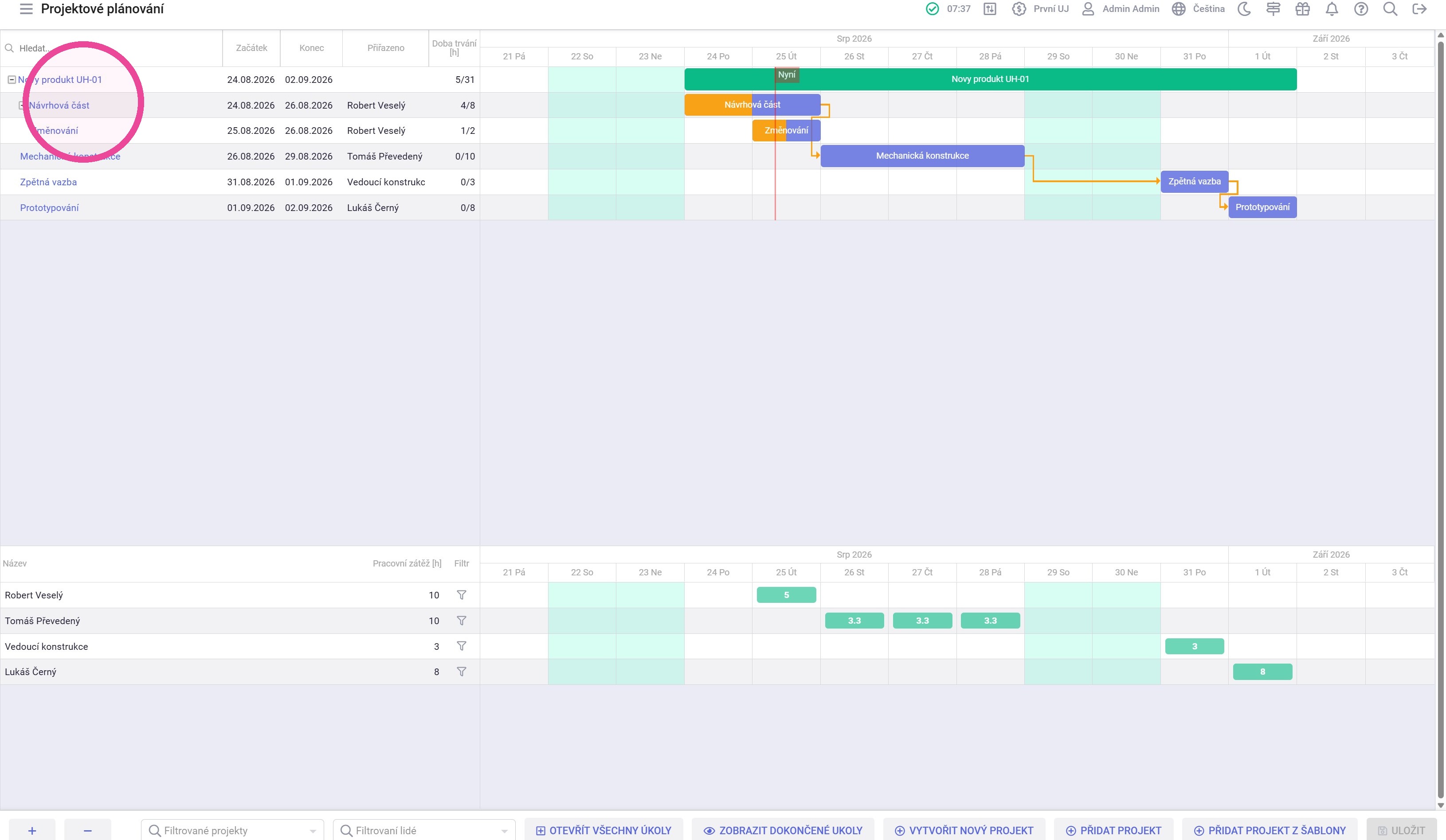This screenshot has height=840, width=1446.
Task: Select the Mechanická konstrukce Gantt bar
Action: 922,156
